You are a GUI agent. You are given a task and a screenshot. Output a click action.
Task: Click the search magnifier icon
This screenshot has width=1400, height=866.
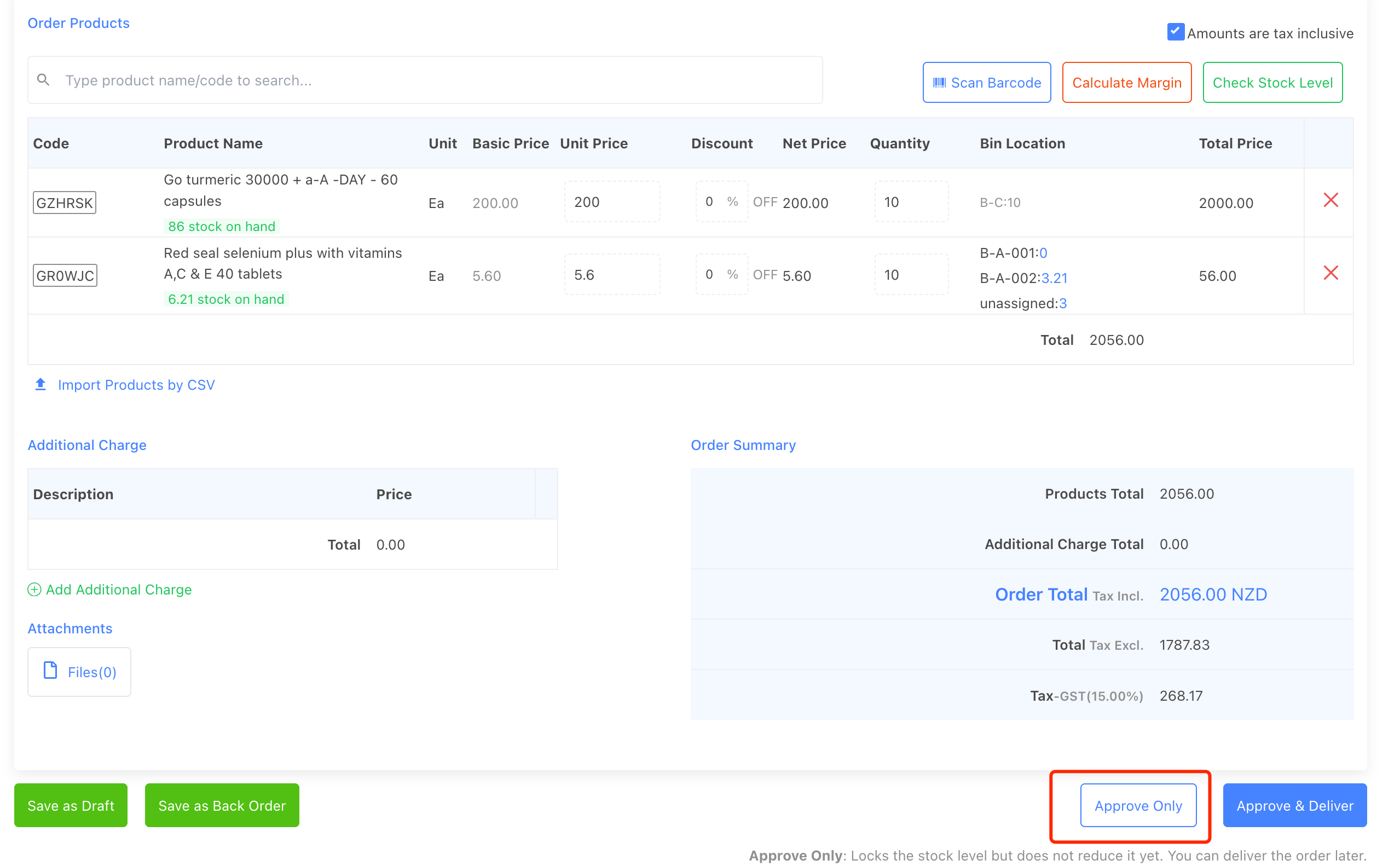pos(43,79)
